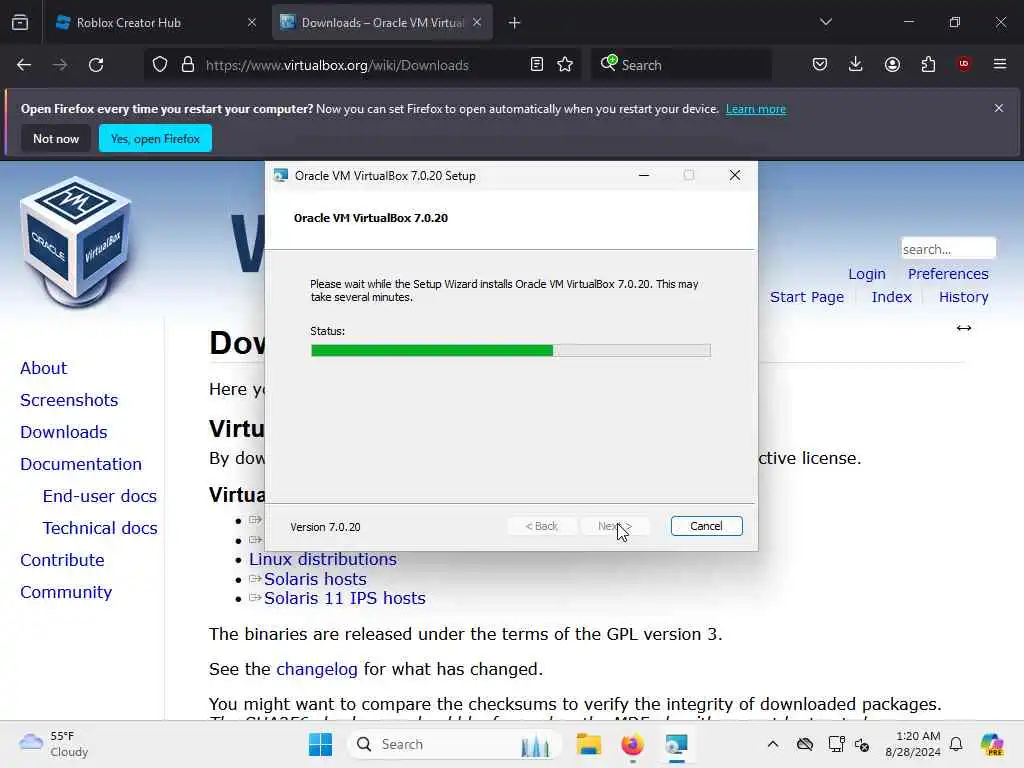Image resolution: width=1024 pixels, height=768 pixels.
Task: Open Community in the sidebar
Action: click(x=66, y=592)
